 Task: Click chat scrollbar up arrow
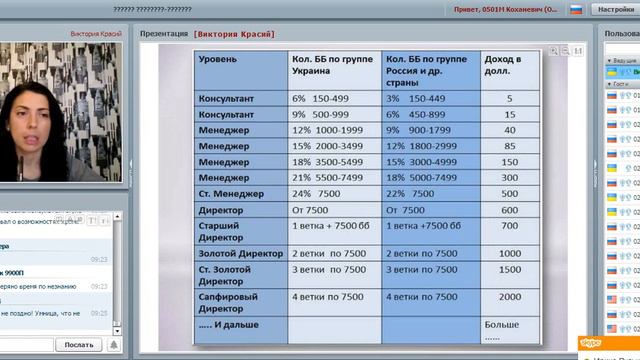coord(117,216)
